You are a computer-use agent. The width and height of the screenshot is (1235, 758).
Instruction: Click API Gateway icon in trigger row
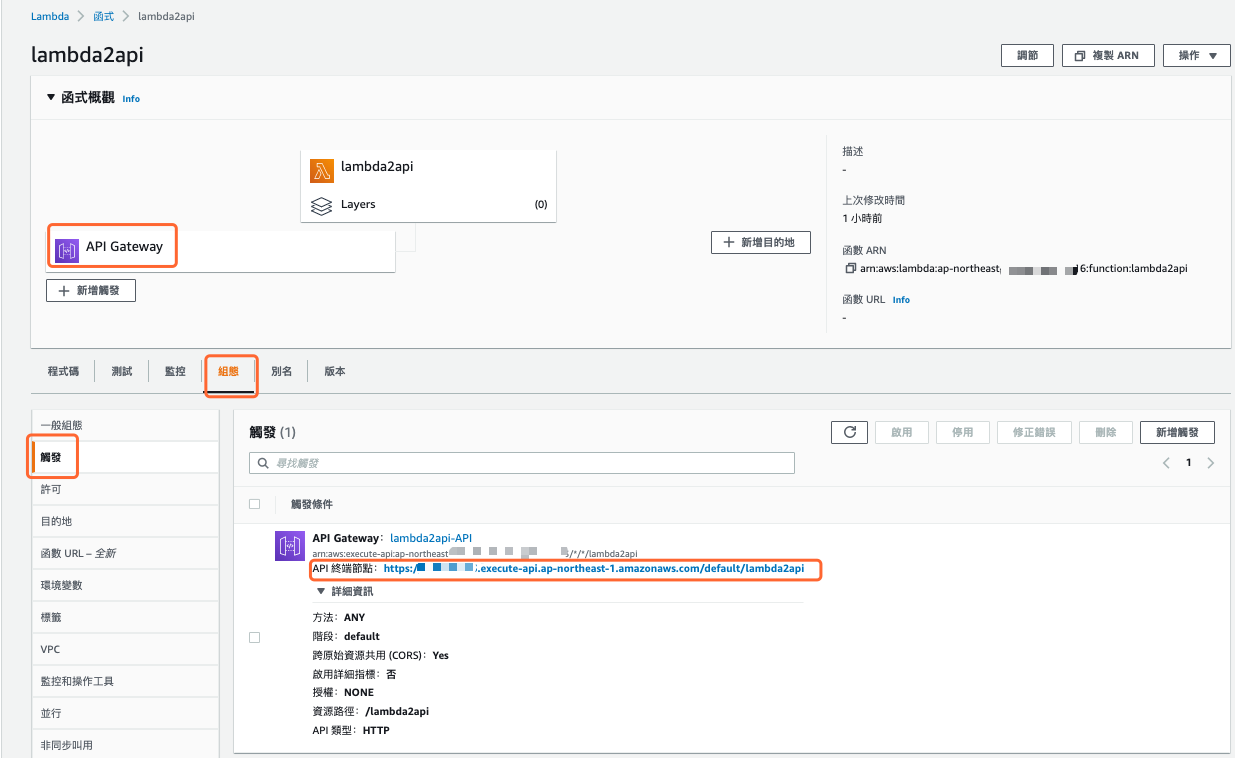(x=290, y=546)
